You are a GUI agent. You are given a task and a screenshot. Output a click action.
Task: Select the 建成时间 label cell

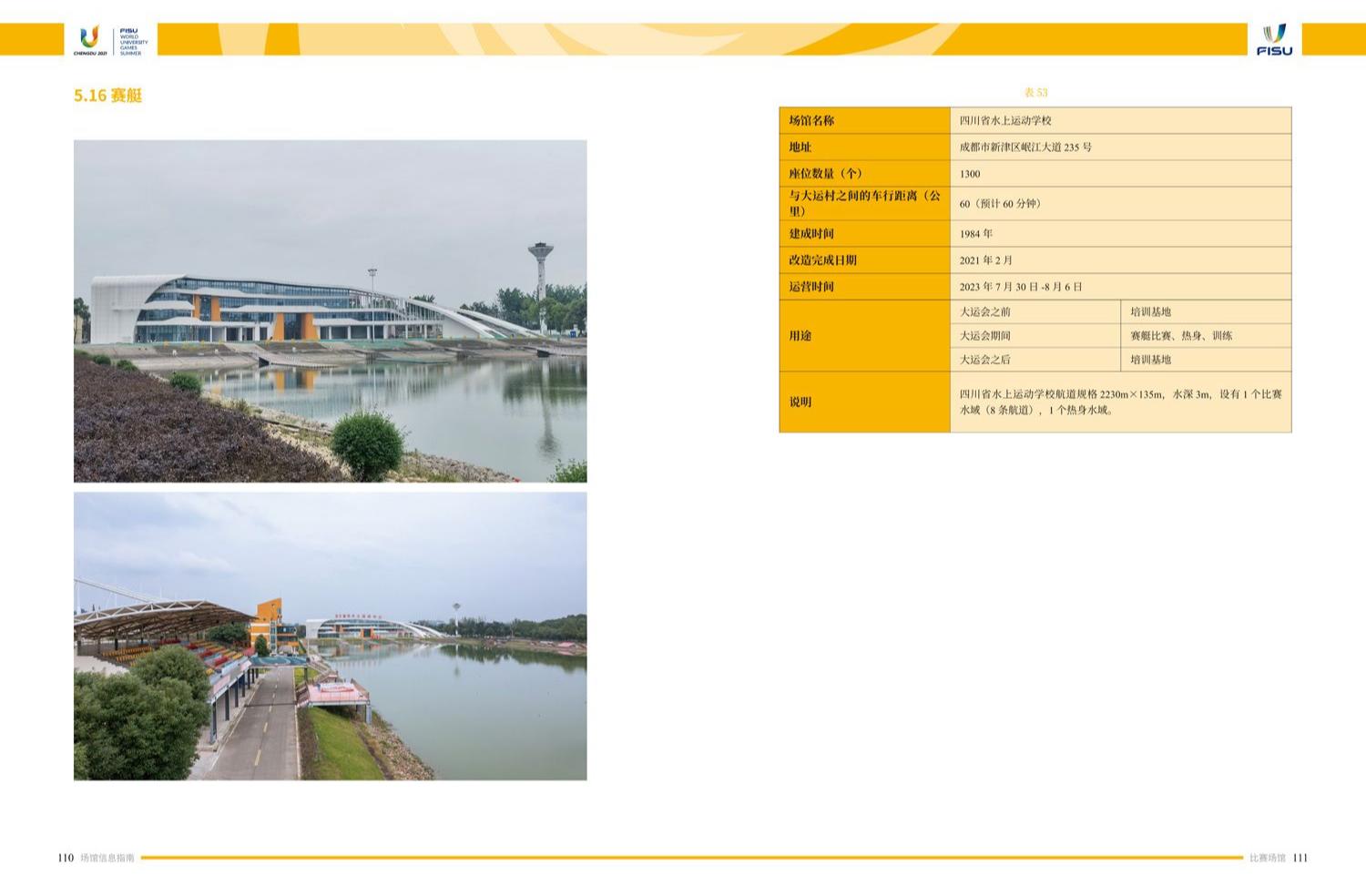[863, 234]
